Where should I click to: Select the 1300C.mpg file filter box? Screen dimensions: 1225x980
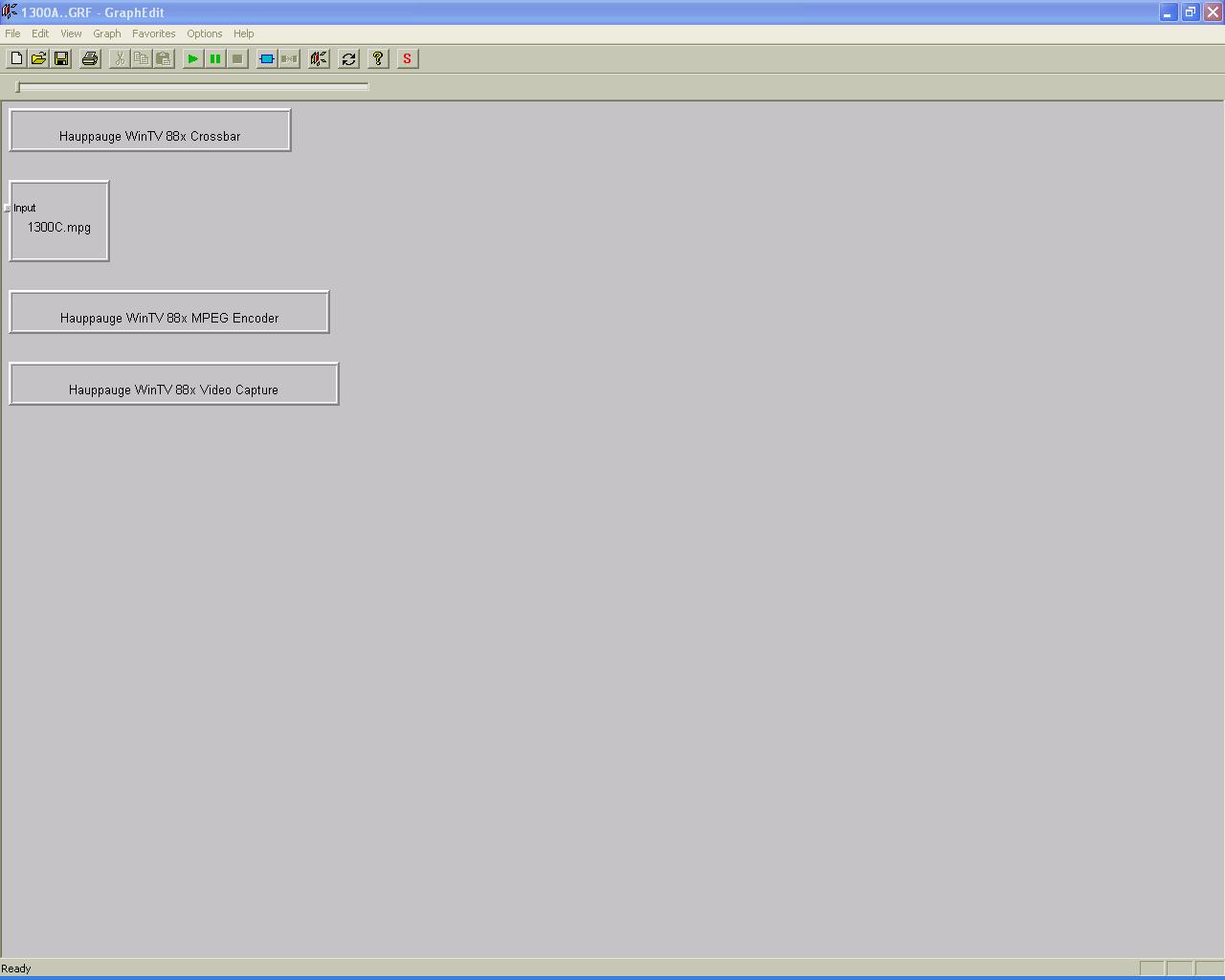click(59, 228)
